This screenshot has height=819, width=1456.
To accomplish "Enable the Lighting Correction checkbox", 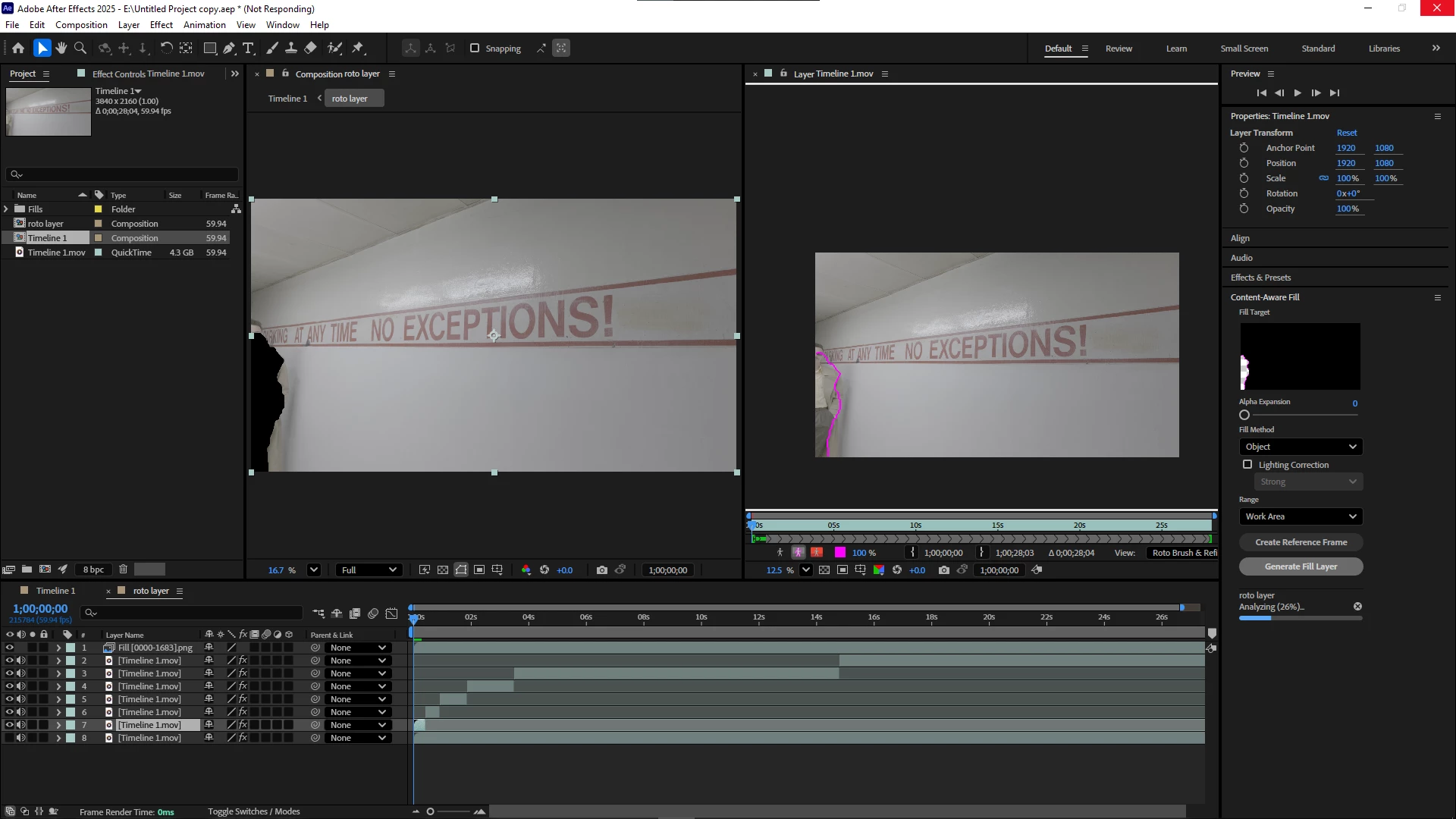I will [x=1247, y=464].
